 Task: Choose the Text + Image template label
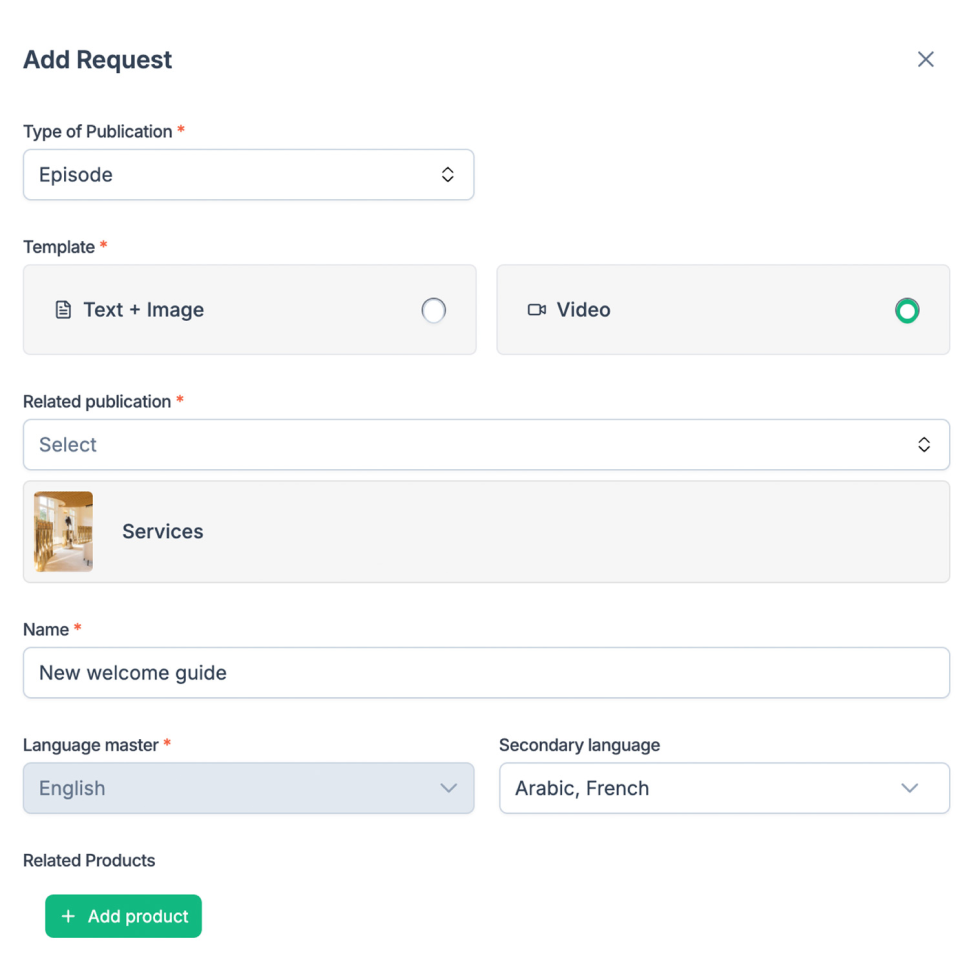coord(143,310)
